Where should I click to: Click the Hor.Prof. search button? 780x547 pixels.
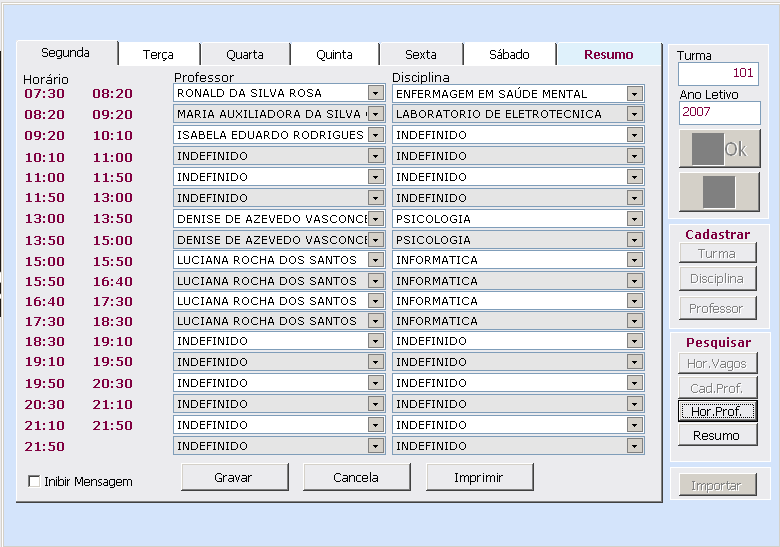click(716, 411)
